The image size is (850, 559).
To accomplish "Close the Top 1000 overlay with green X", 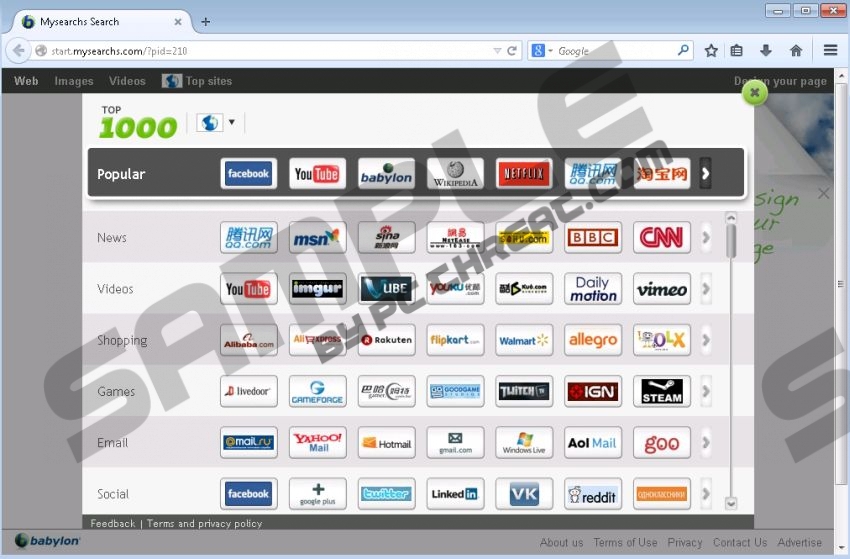I will point(754,93).
